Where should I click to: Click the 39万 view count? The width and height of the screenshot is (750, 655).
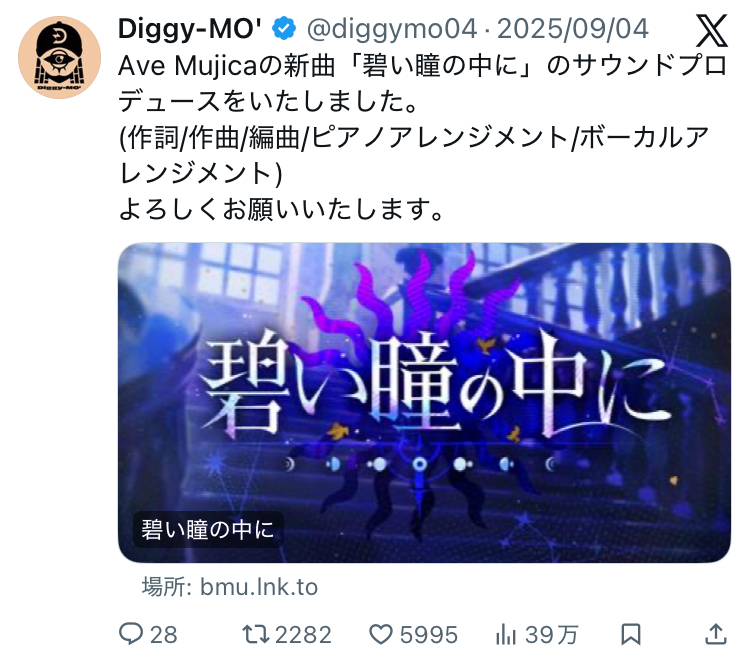[552, 635]
